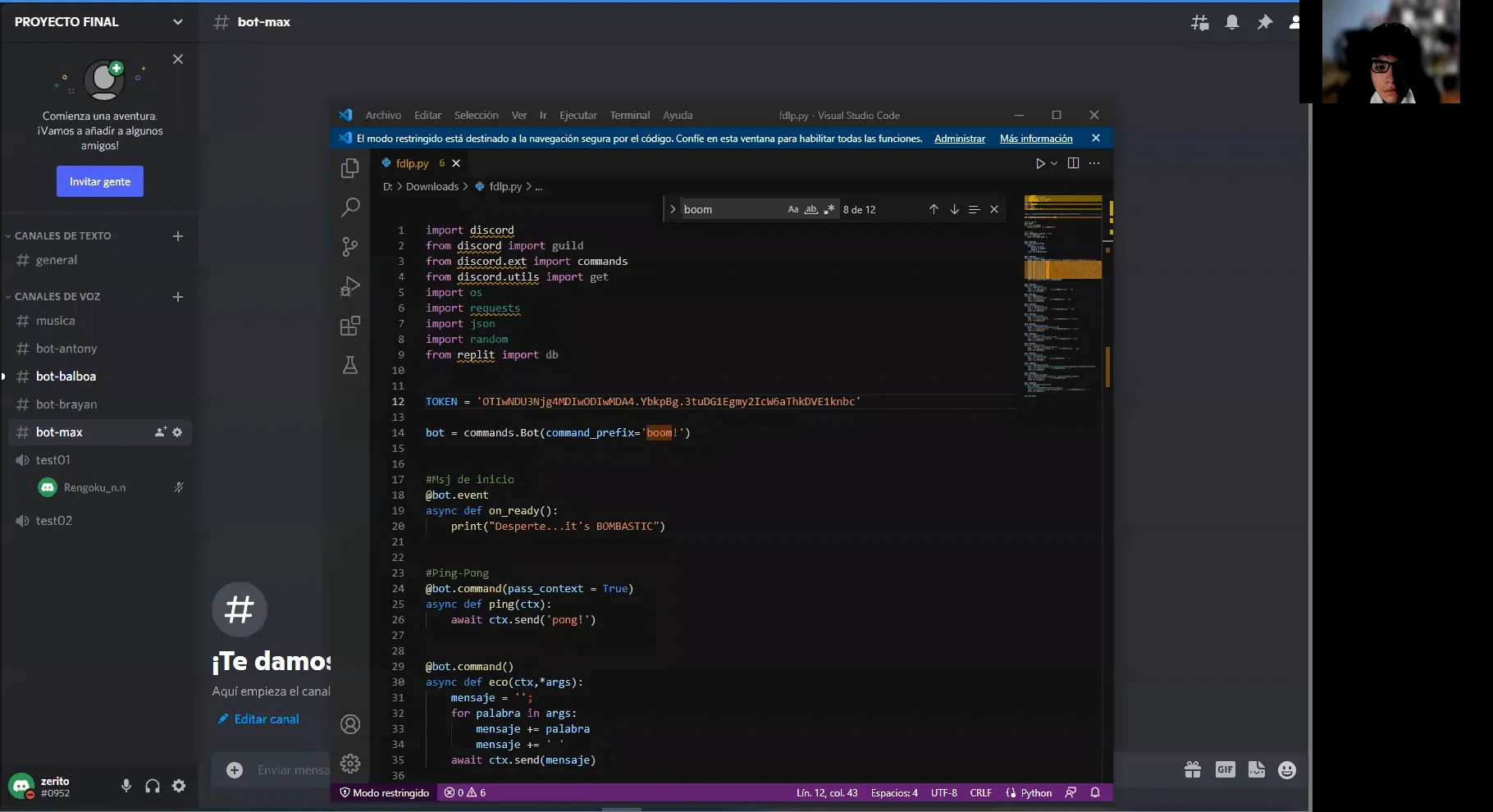
Task: Open the VS Code Search sidebar
Action: [350, 207]
